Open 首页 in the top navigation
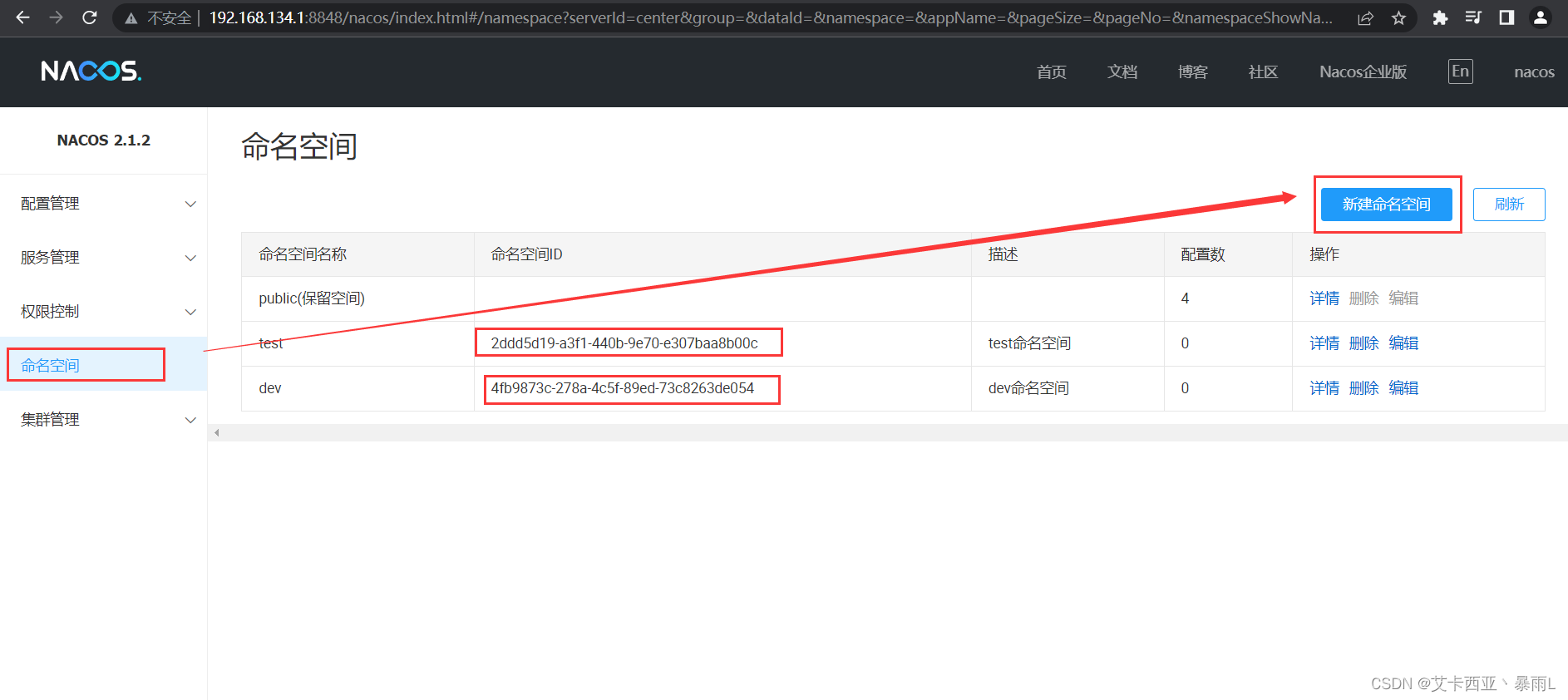The image size is (1568, 700). (x=1052, y=72)
